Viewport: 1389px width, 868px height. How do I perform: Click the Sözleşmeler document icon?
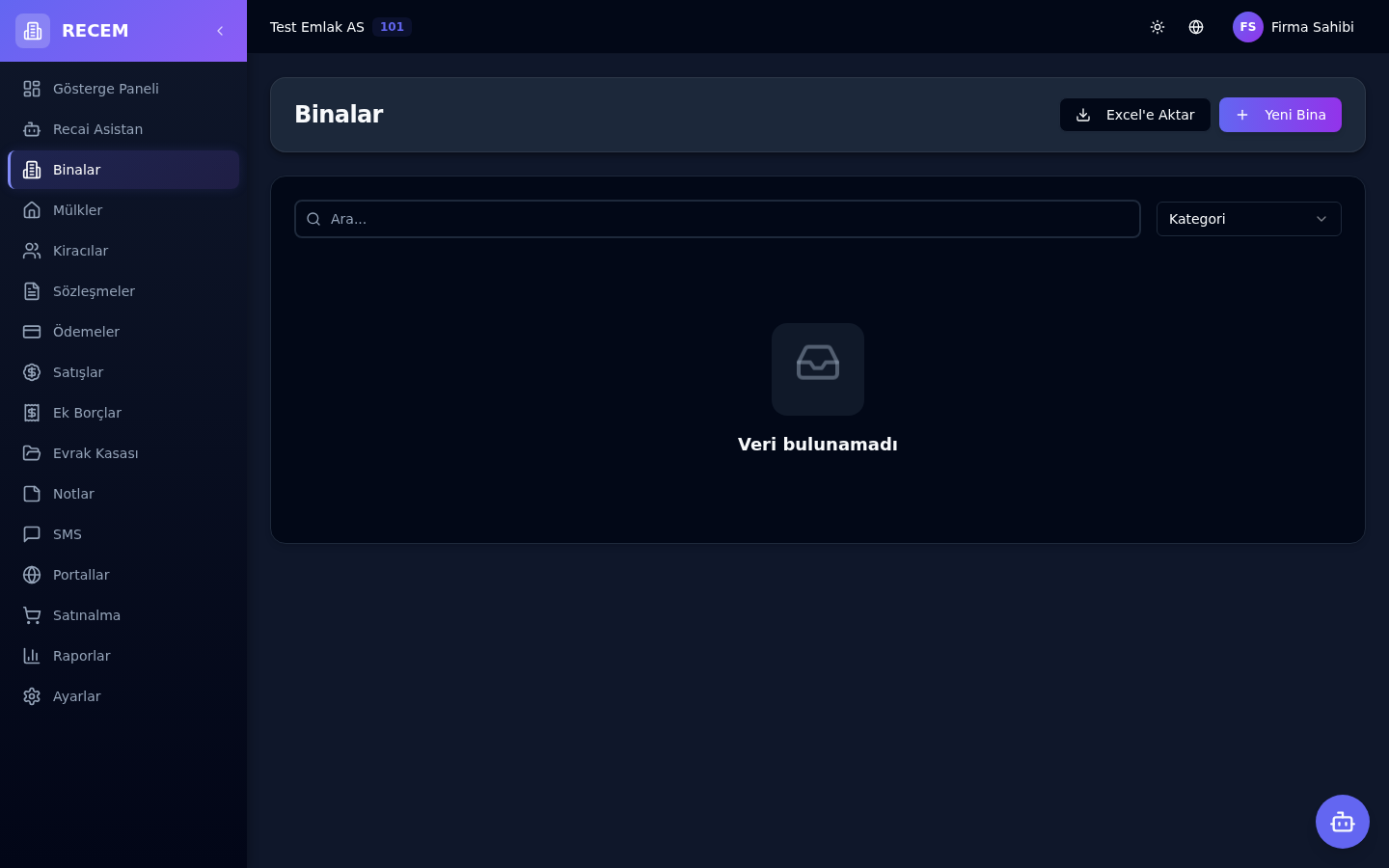pyautogui.click(x=32, y=291)
